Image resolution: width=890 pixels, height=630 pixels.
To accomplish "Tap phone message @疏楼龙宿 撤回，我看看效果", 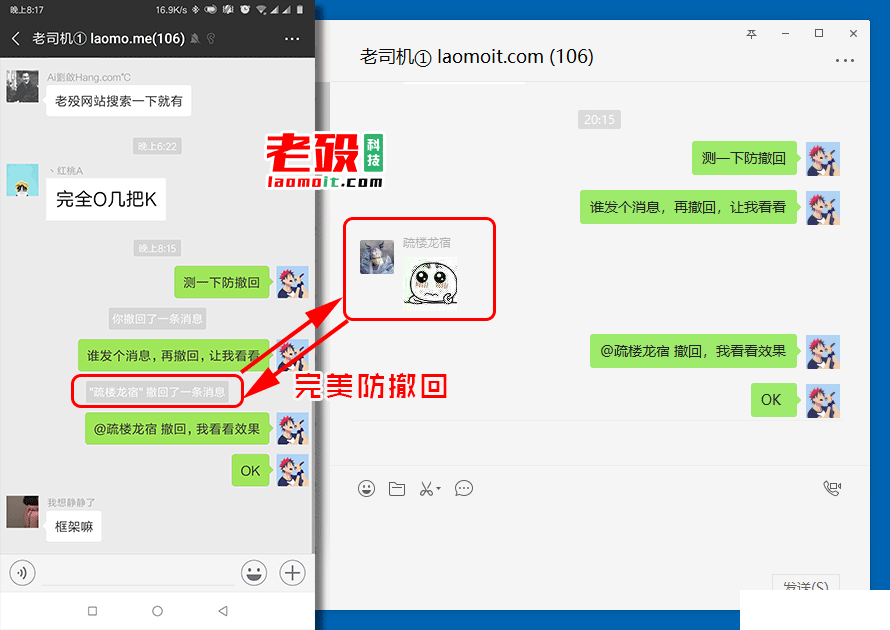I will 177,429.
